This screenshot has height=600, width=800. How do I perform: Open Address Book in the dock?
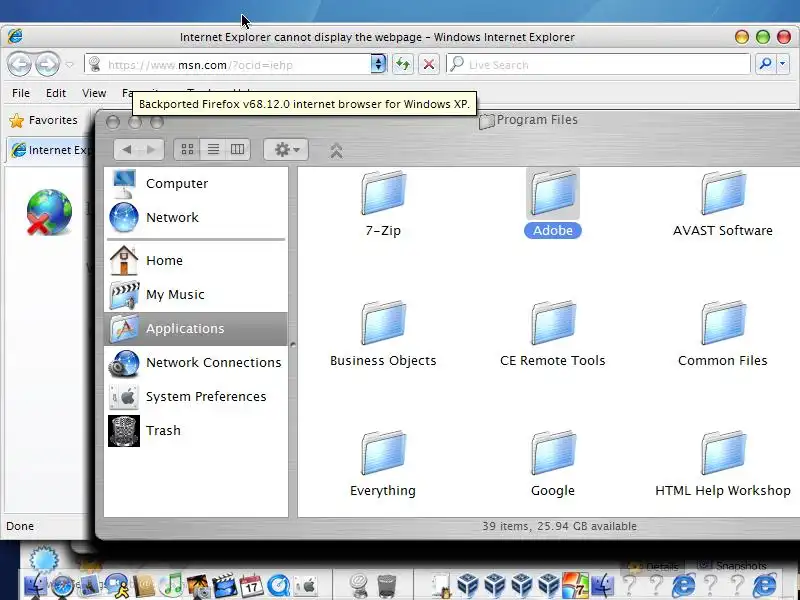click(144, 586)
